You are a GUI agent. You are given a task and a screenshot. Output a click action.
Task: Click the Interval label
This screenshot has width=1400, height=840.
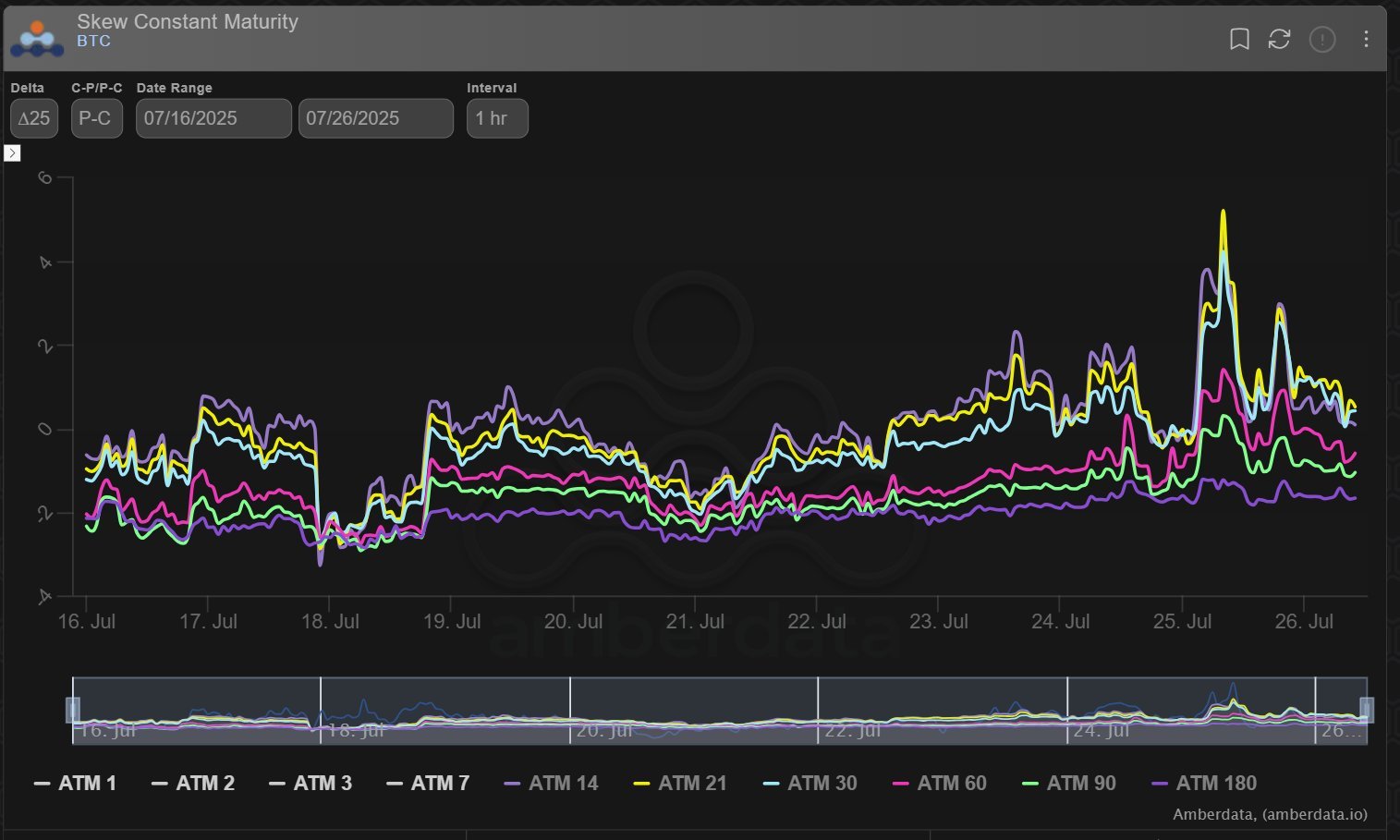(x=492, y=88)
